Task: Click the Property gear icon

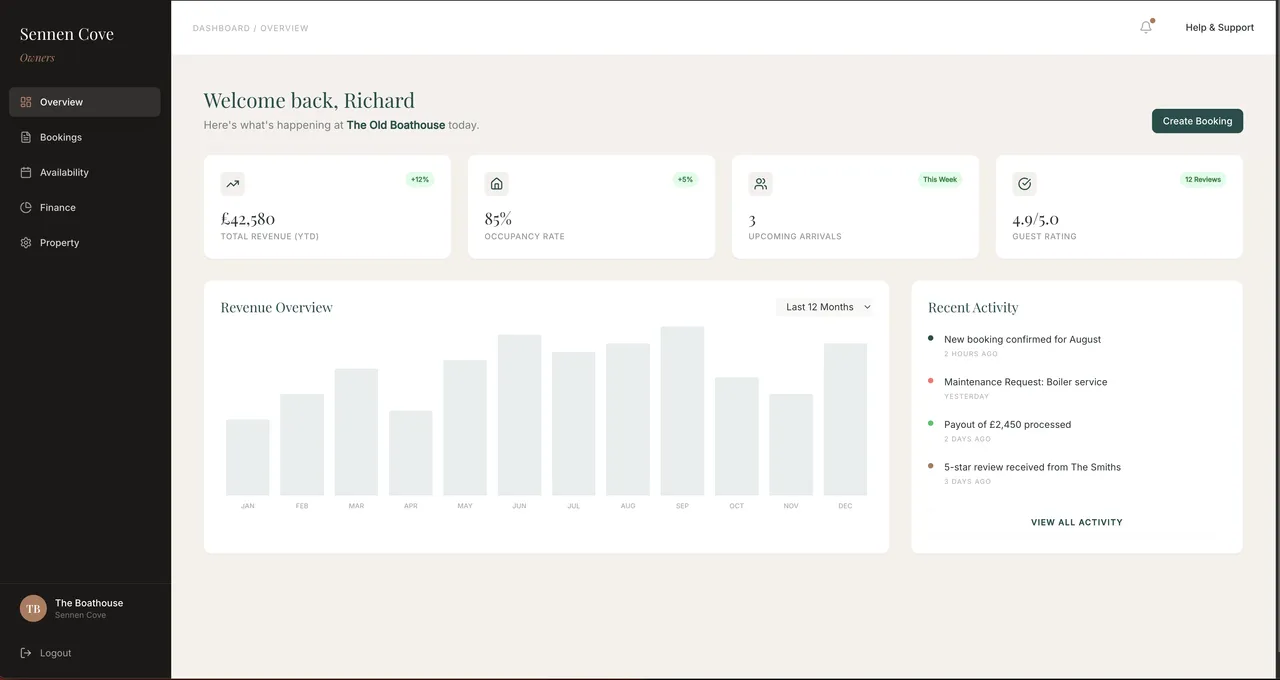Action: (26, 243)
